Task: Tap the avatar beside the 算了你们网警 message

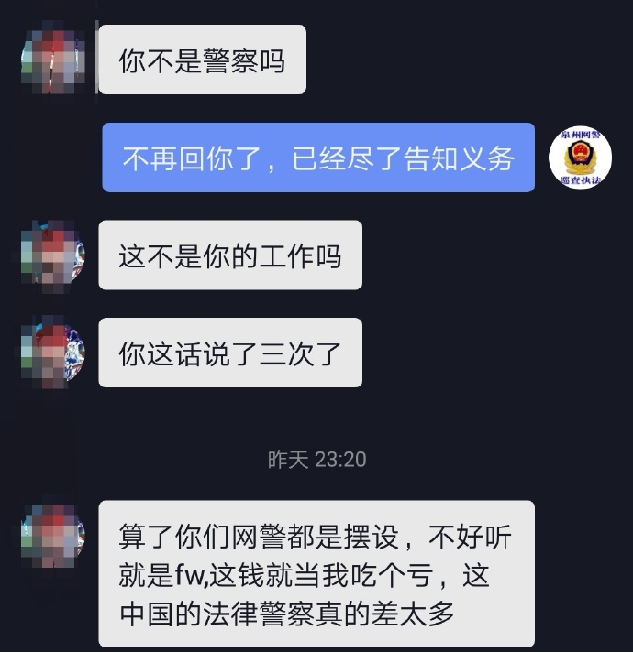Action: point(53,535)
